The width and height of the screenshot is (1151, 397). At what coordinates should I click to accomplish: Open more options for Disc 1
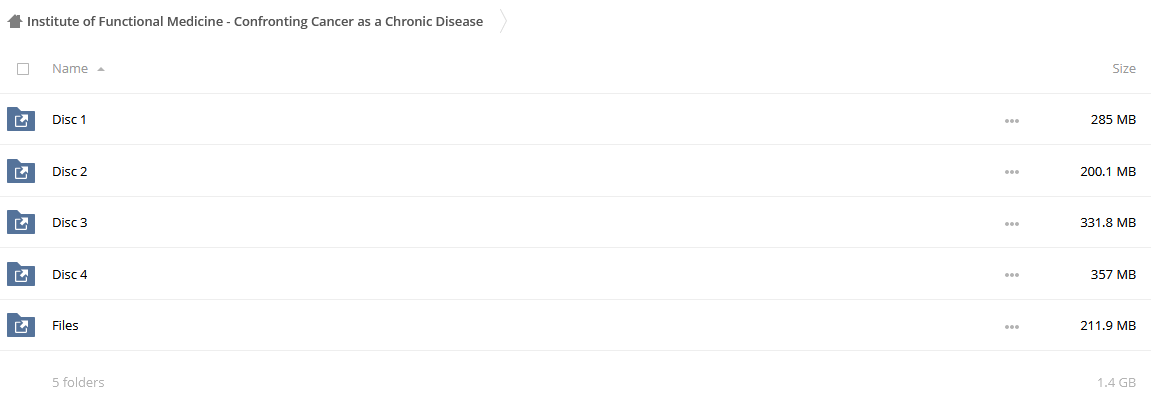click(x=1012, y=120)
